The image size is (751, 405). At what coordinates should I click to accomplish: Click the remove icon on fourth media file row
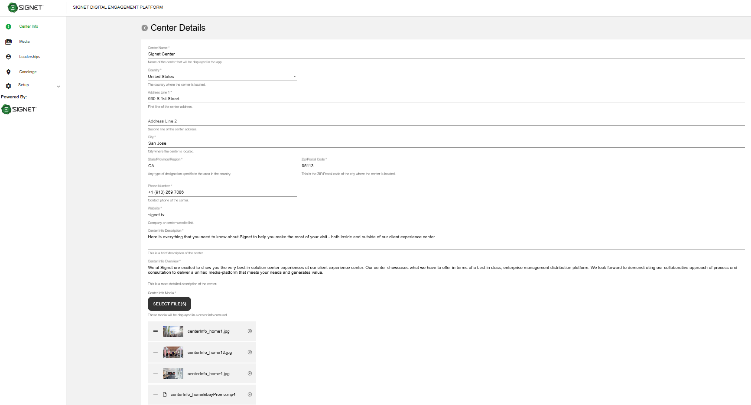coord(250,394)
